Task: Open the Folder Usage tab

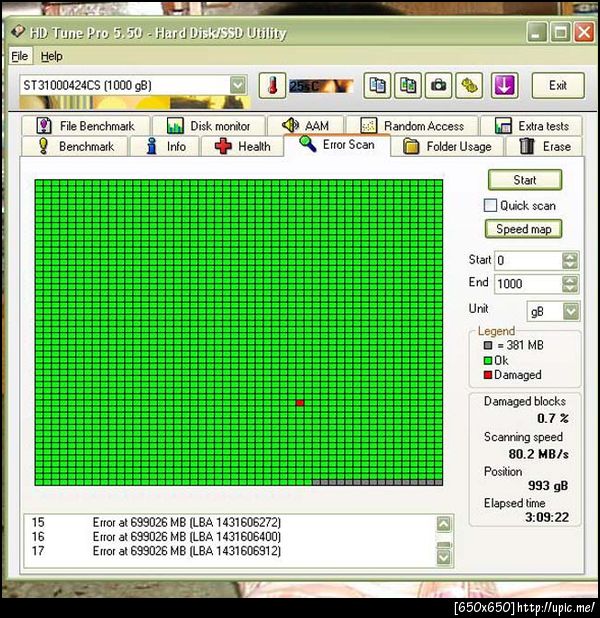Action: (447, 146)
